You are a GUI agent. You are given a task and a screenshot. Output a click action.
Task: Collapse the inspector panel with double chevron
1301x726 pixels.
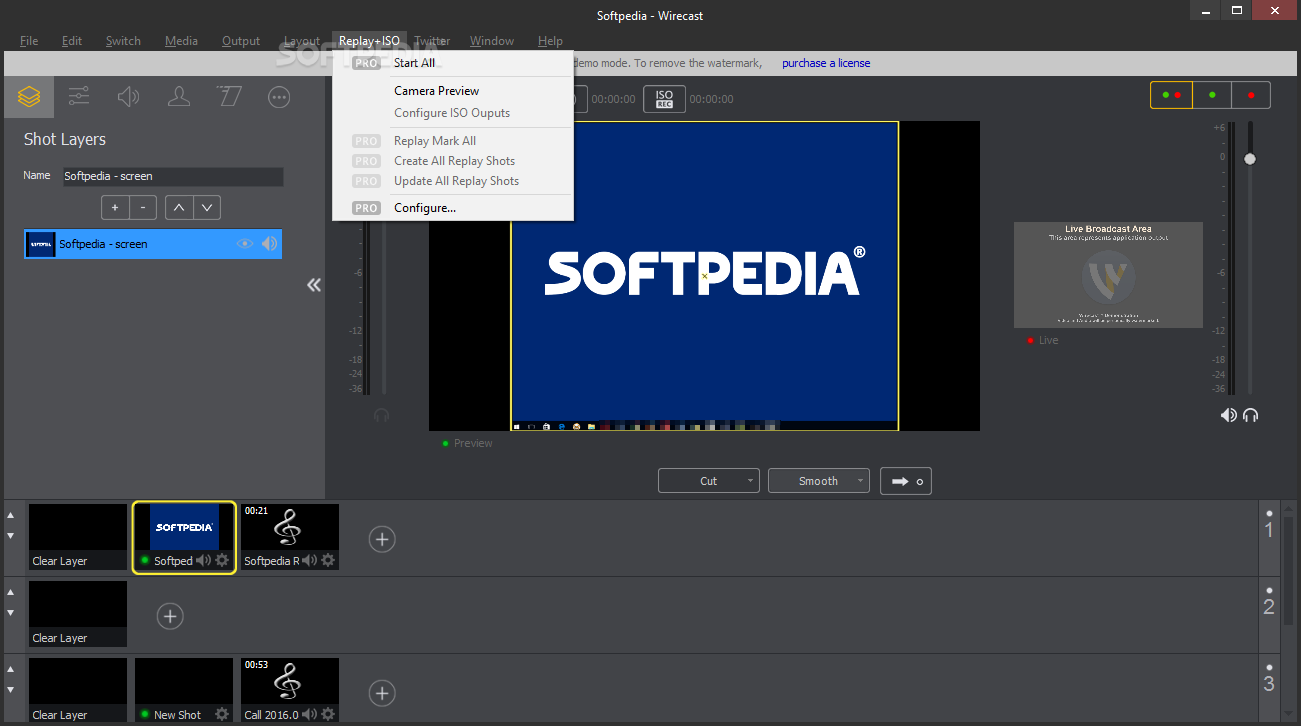click(314, 285)
